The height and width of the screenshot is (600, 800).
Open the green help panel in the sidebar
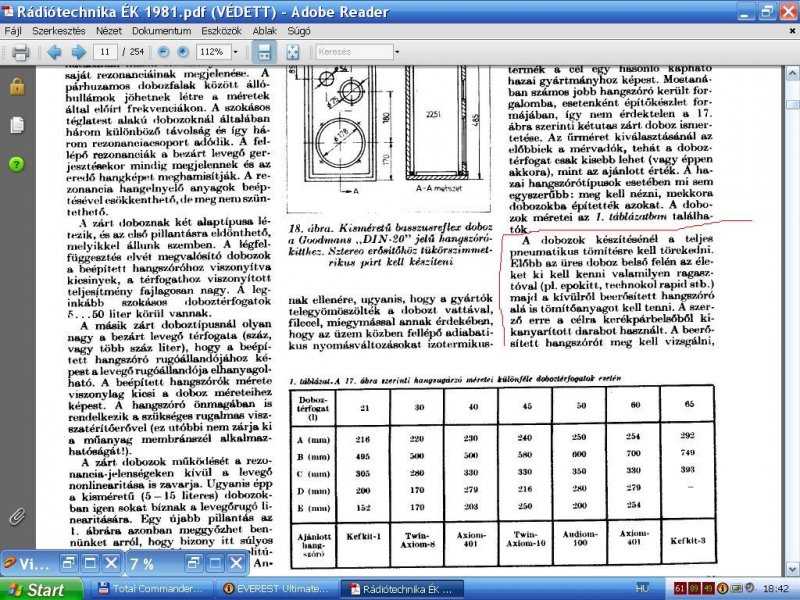pos(17,164)
